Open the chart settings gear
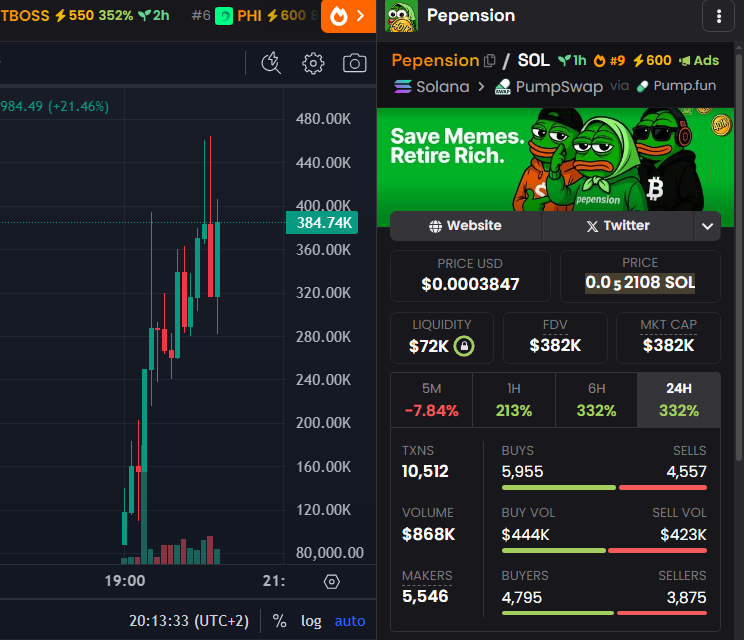The height and width of the screenshot is (640, 744). 313,63
